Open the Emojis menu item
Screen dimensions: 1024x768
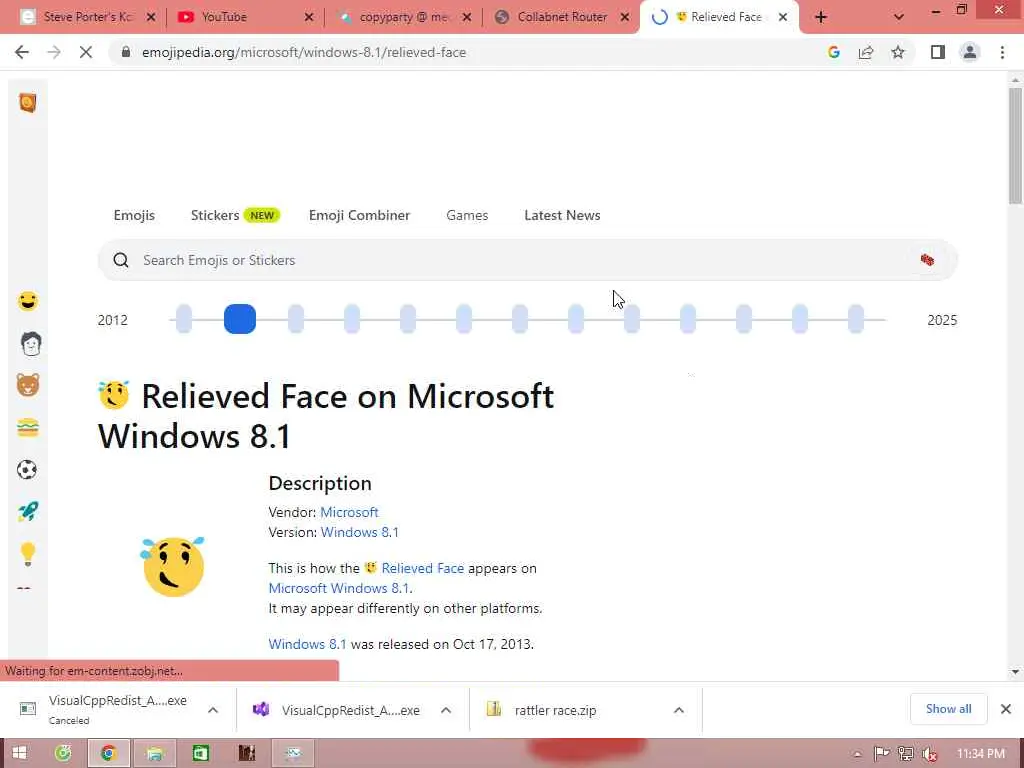(x=134, y=215)
